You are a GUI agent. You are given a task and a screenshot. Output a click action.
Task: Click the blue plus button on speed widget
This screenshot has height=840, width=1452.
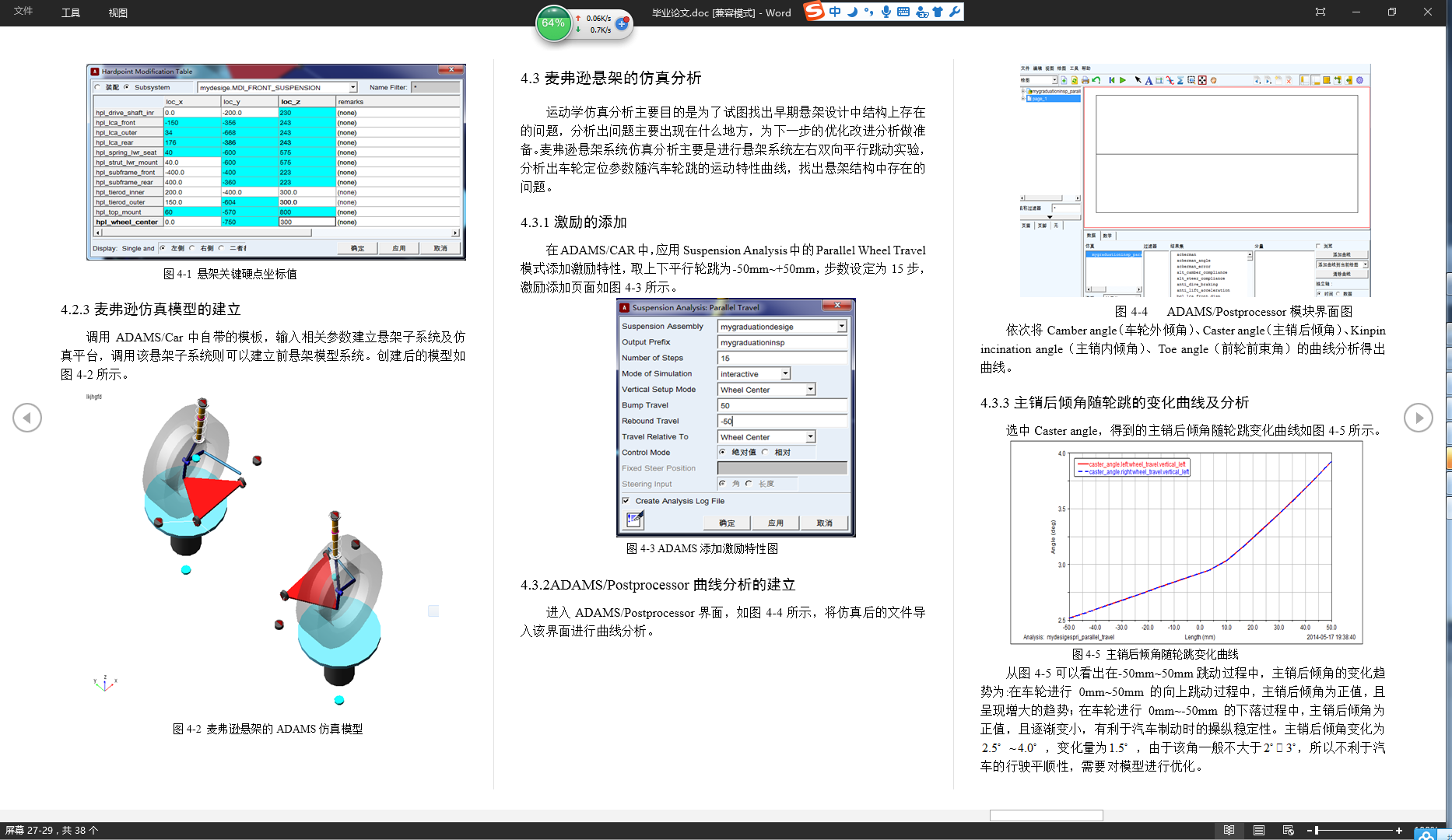(622, 24)
